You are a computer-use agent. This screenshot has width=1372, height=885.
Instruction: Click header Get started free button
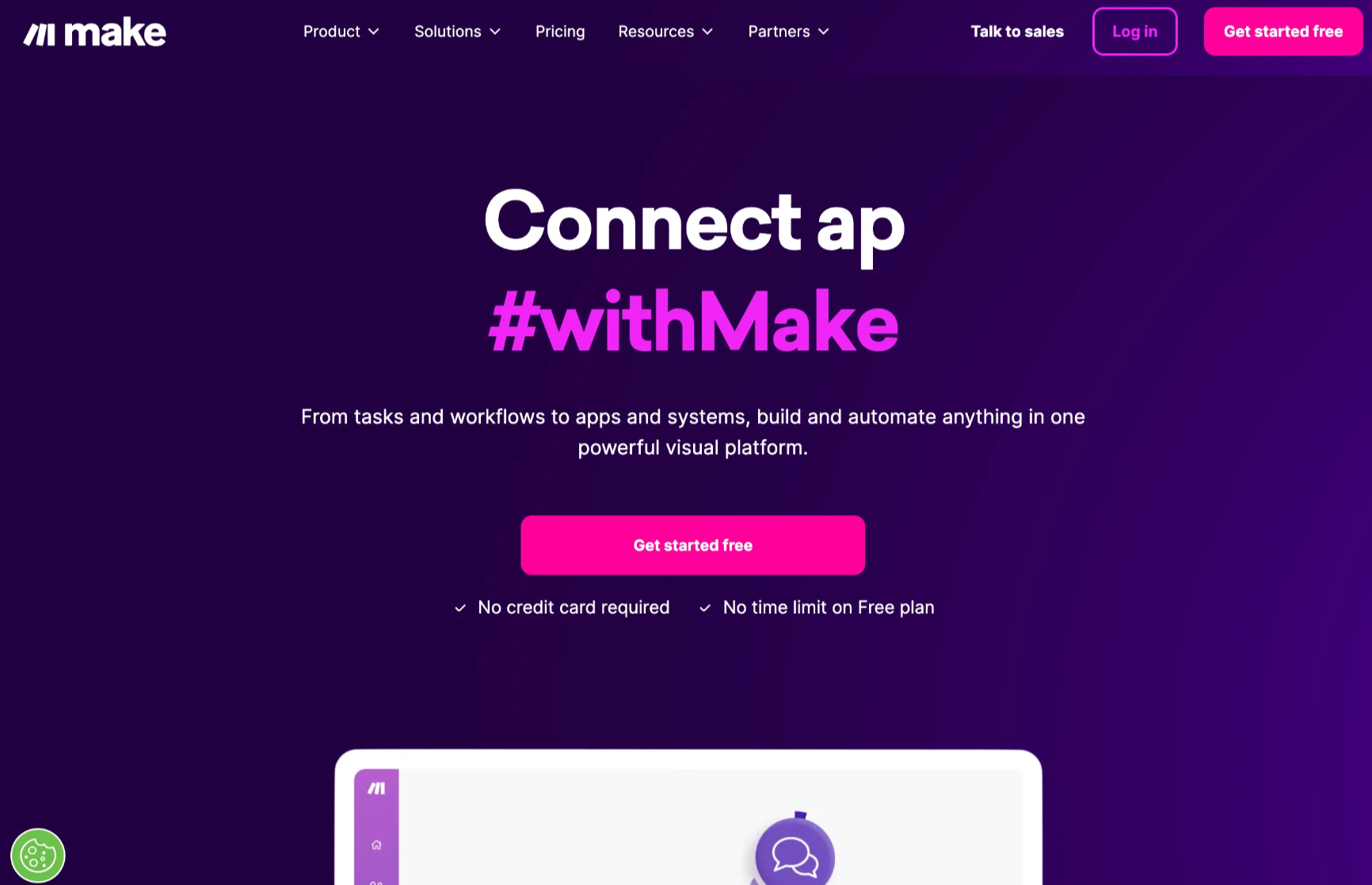point(1283,32)
